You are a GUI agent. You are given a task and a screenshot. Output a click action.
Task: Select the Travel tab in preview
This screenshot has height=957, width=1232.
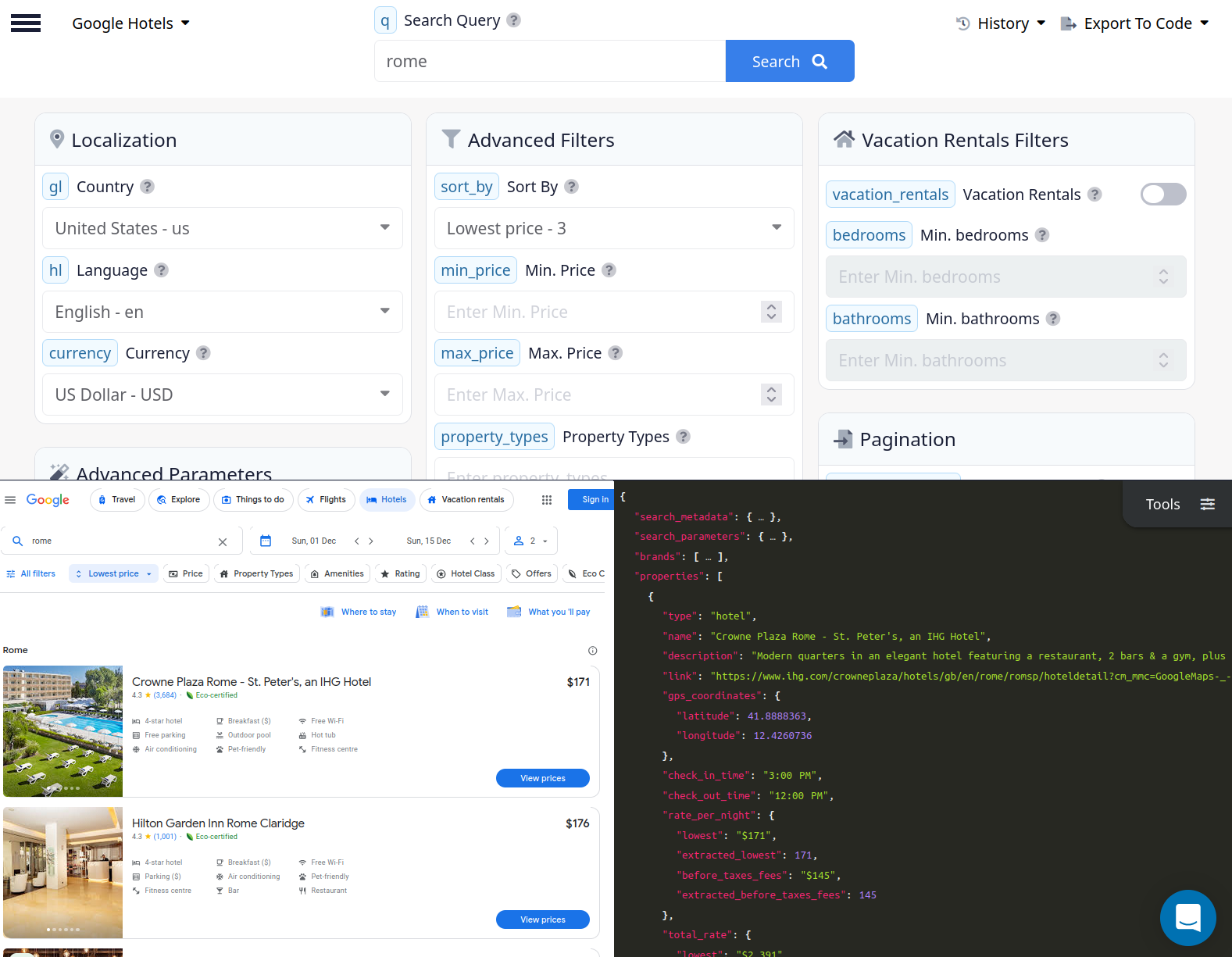point(117,500)
